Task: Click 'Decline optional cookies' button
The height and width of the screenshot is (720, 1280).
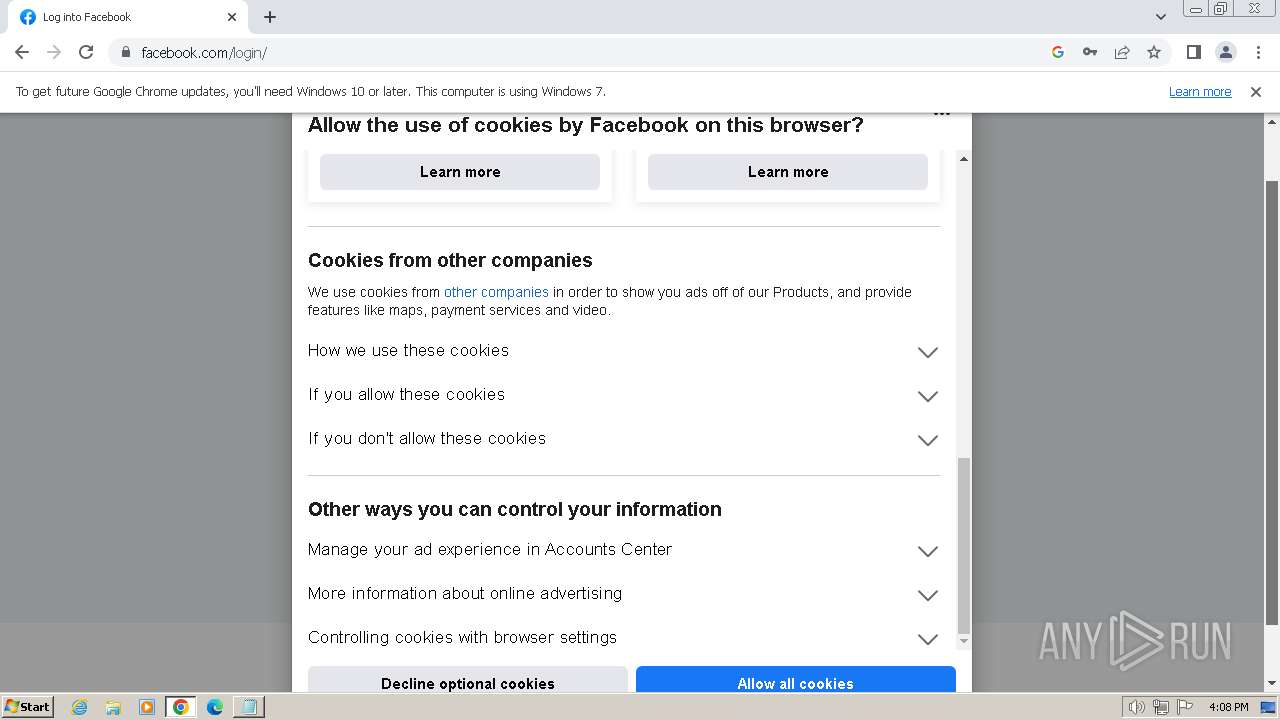Action: tap(467, 681)
